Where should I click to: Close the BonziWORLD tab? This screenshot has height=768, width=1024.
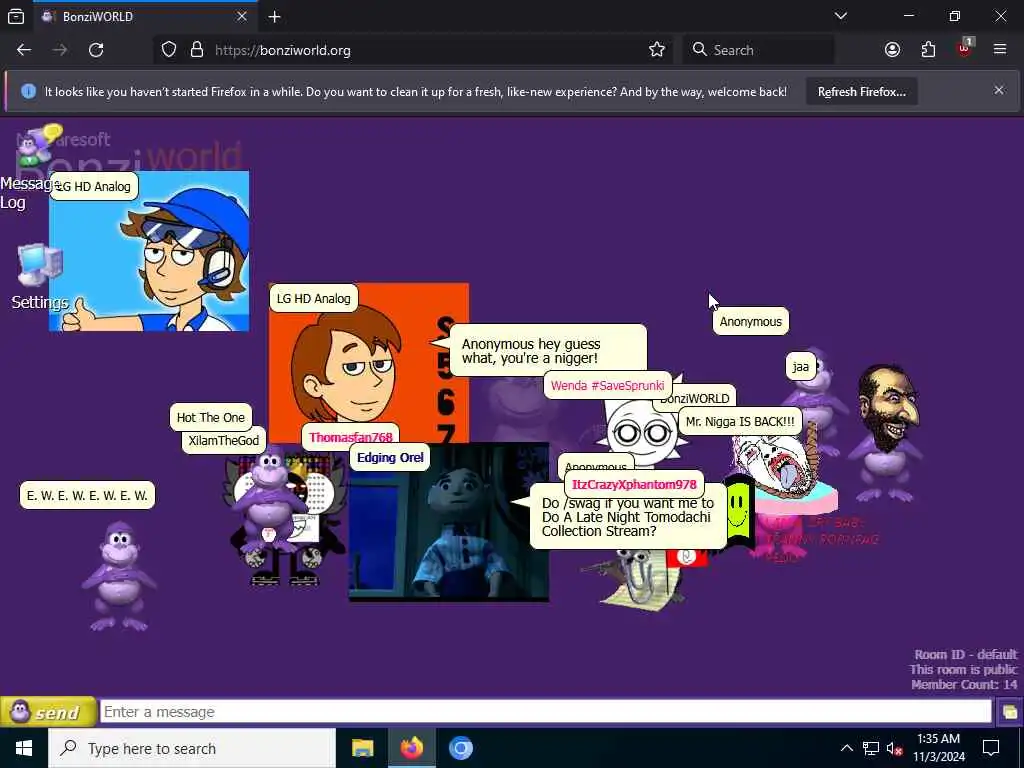(x=242, y=16)
